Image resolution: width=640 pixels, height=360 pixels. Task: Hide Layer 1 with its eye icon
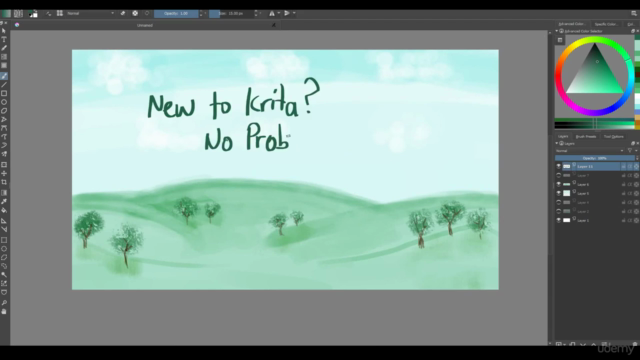tap(559, 220)
